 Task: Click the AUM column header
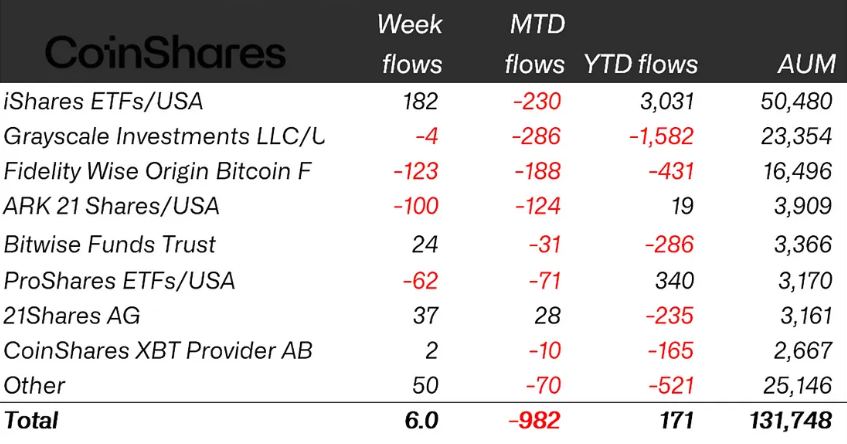coord(806,65)
